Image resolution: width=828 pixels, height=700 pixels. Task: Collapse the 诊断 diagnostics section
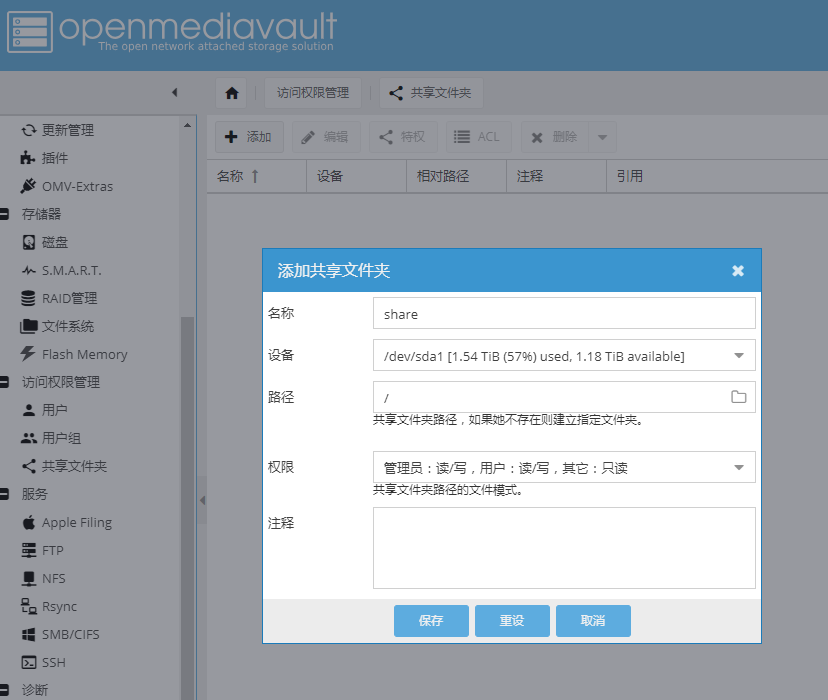(4, 689)
